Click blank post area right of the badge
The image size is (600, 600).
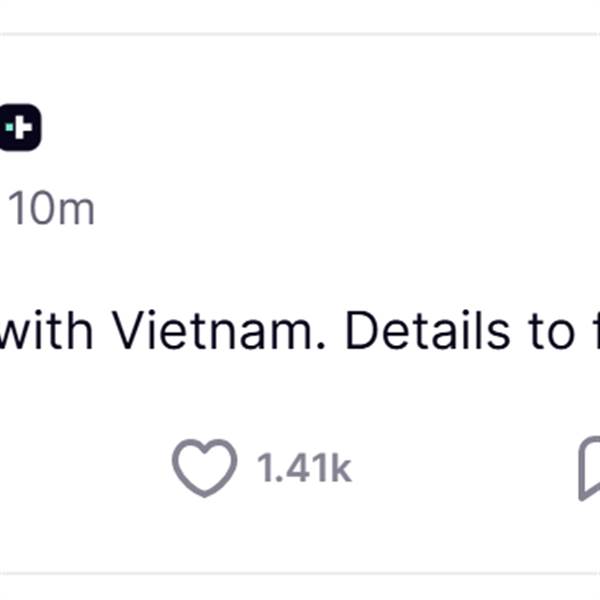306,127
